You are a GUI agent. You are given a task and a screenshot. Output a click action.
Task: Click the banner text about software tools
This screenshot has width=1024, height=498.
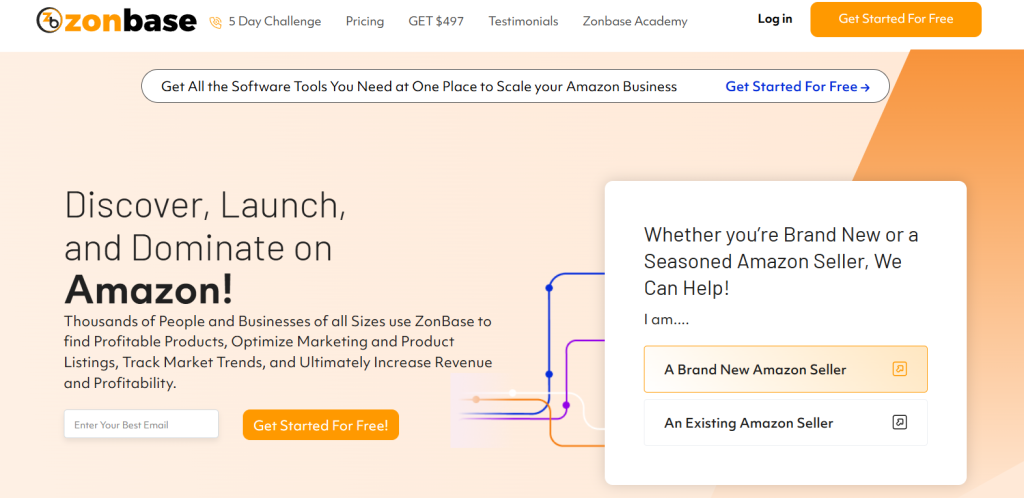419,87
